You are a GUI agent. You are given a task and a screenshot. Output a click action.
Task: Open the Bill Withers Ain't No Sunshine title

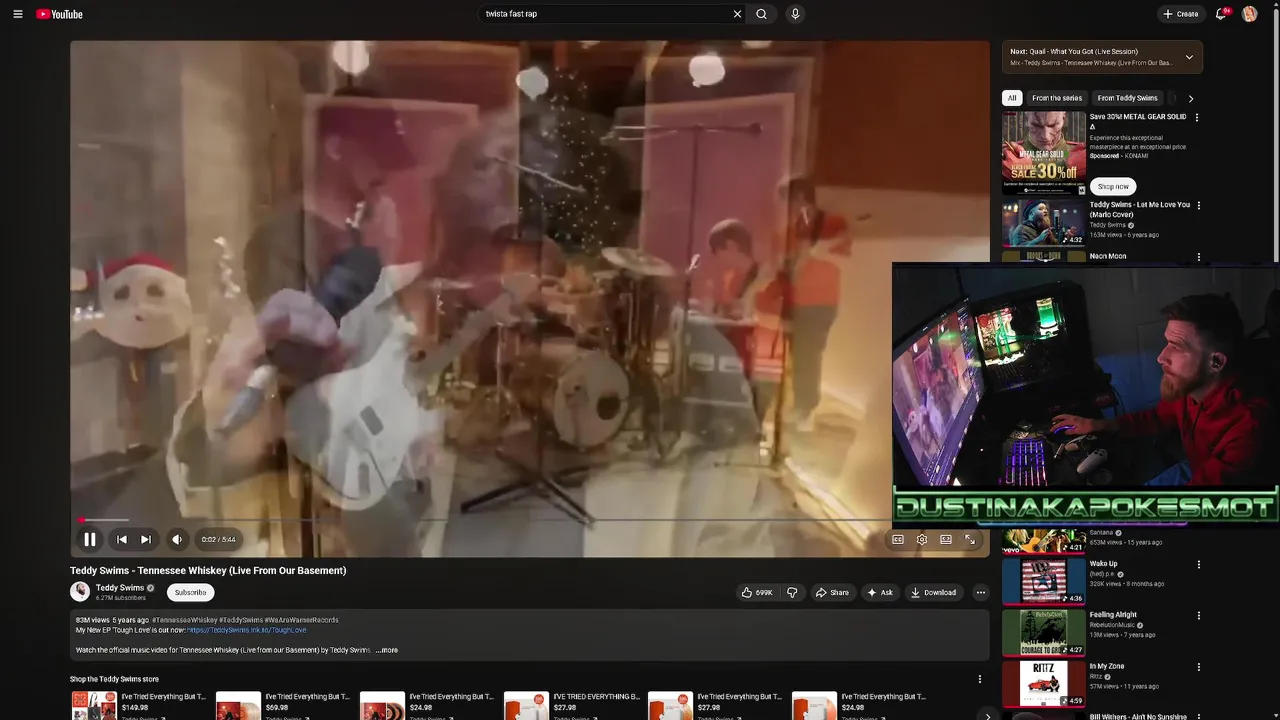tap(1138, 716)
